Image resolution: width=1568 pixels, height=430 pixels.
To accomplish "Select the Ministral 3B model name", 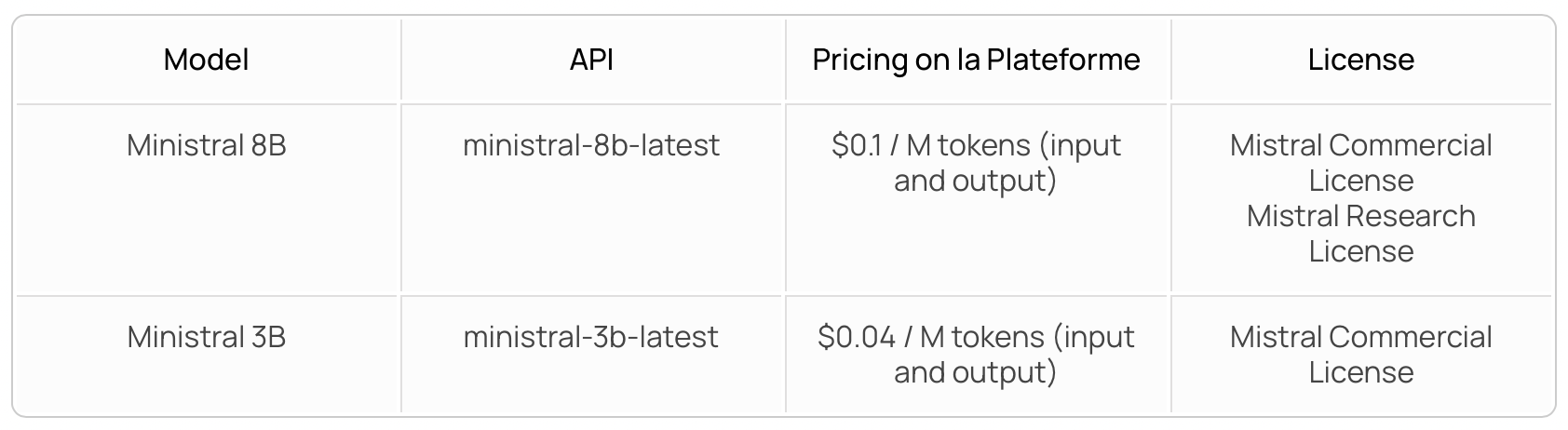I will tap(206, 337).
